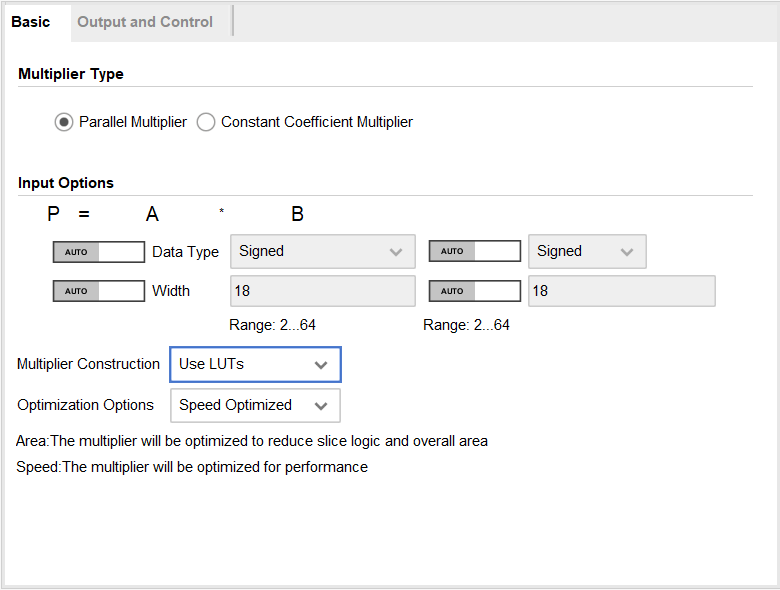The height and width of the screenshot is (590, 780).
Task: Click the Data Type label
Action: coord(185,252)
